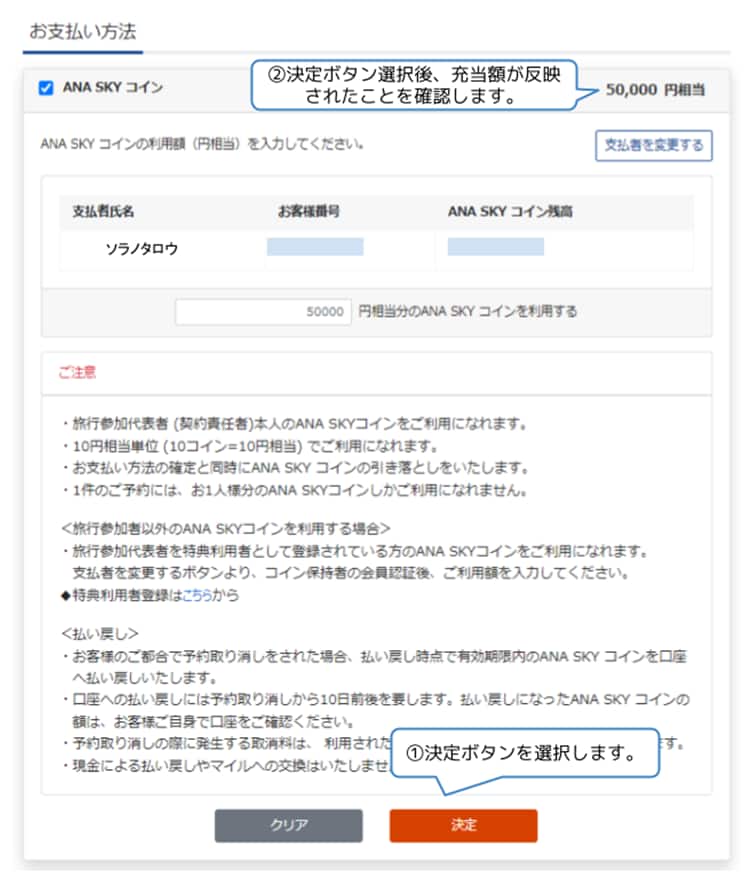Screen dimensions: 750x880
Task: Click the <旅行参加者以外のANA SKYコインを利用する場合> heading
Action: [225, 527]
